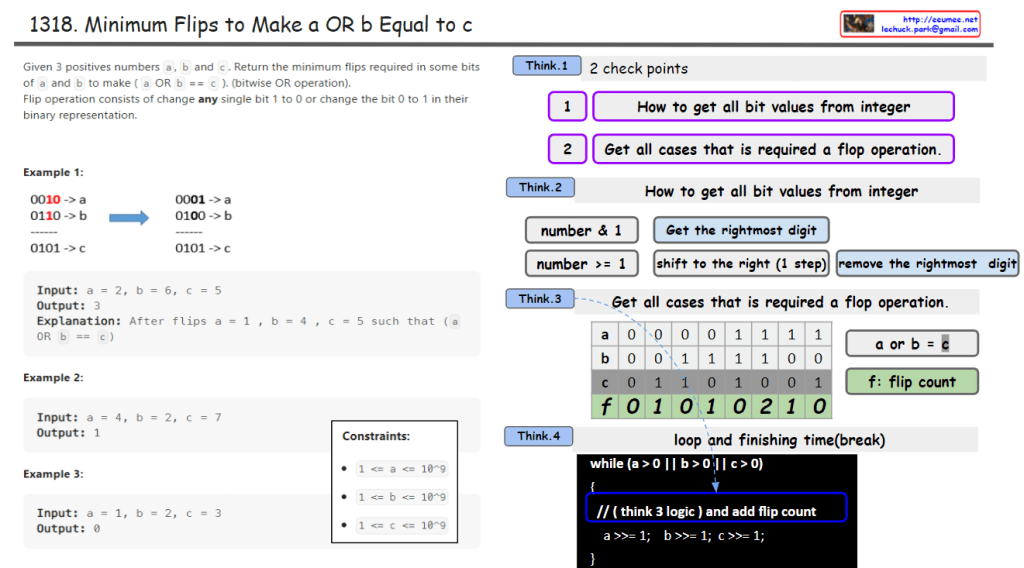The width and height of the screenshot is (1024, 568).
Task: Click the 'number >= 1' box
Action: (581, 264)
